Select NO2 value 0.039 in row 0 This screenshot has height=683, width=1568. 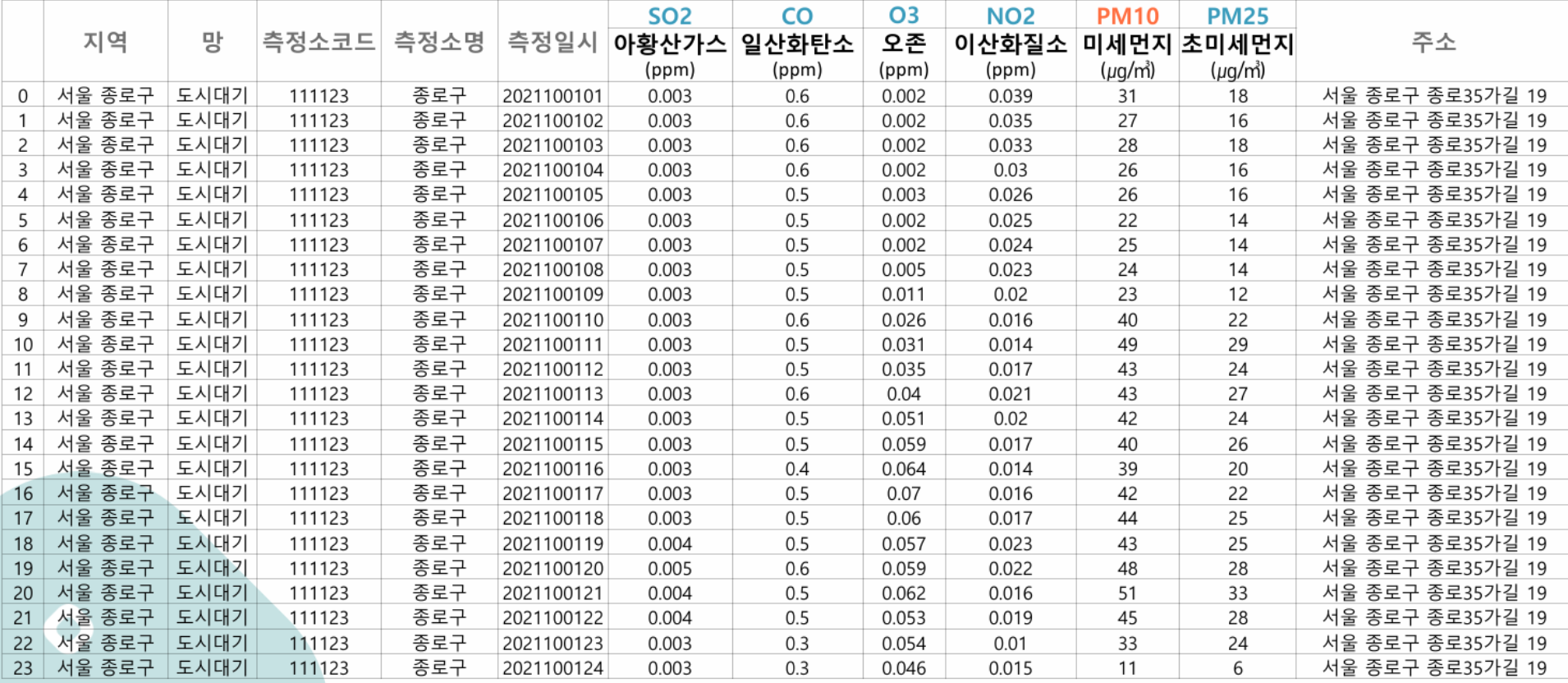[1011, 96]
